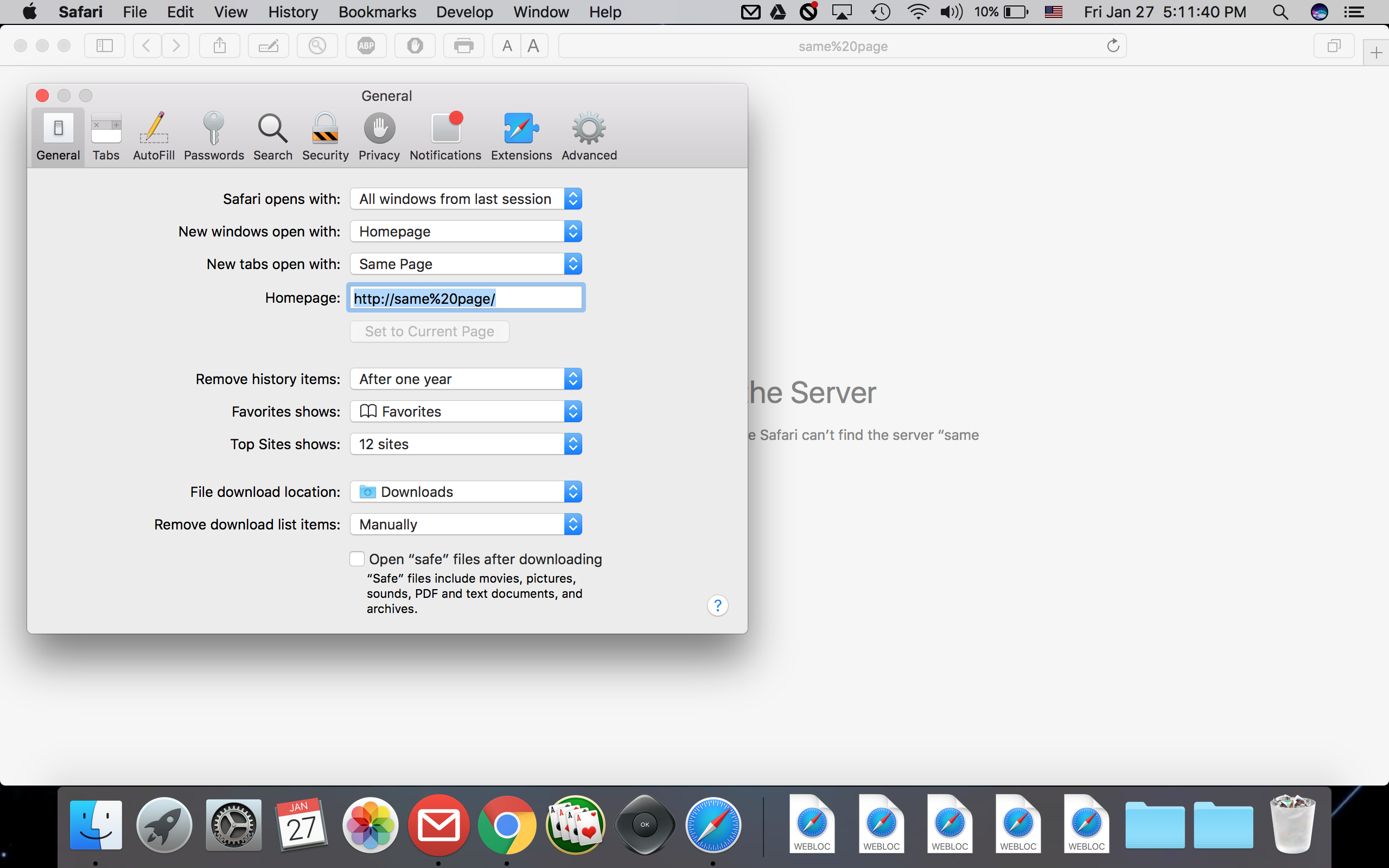Viewport: 1389px width, 868px height.
Task: Open the preferences help button
Action: [x=717, y=605]
